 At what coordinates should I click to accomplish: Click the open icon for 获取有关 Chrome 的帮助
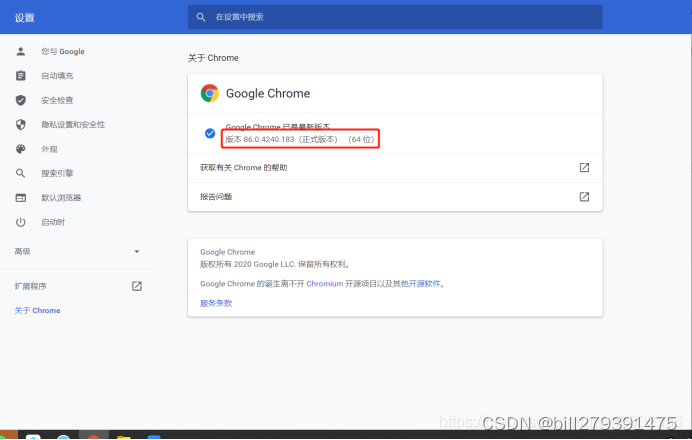coord(584,167)
